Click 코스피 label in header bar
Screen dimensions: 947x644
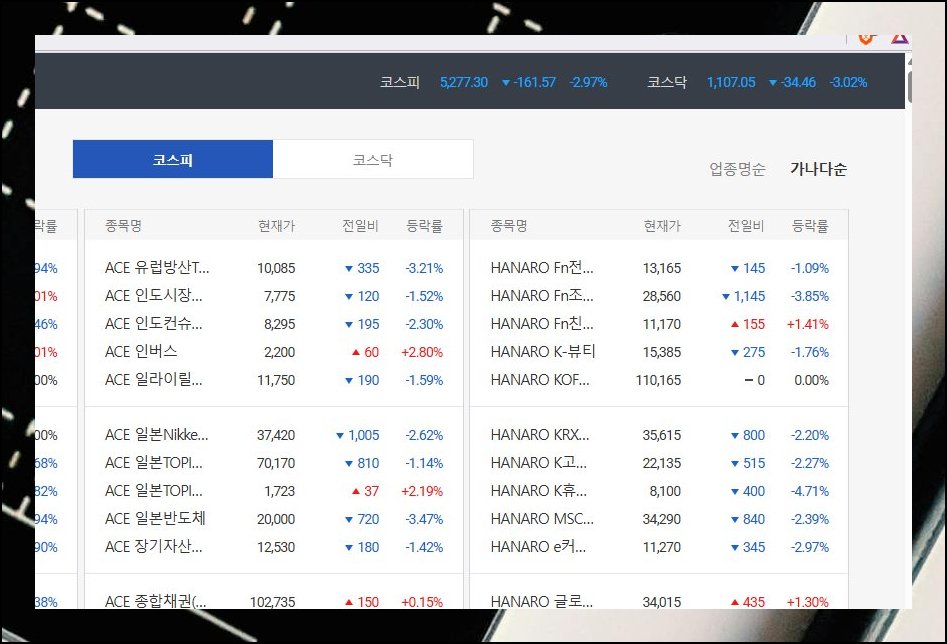coord(400,82)
